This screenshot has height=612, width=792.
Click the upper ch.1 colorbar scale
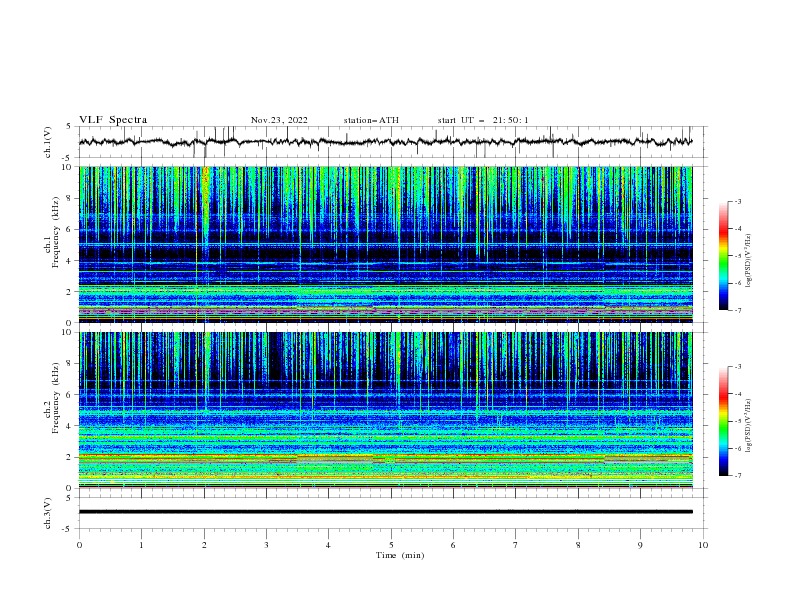click(723, 256)
